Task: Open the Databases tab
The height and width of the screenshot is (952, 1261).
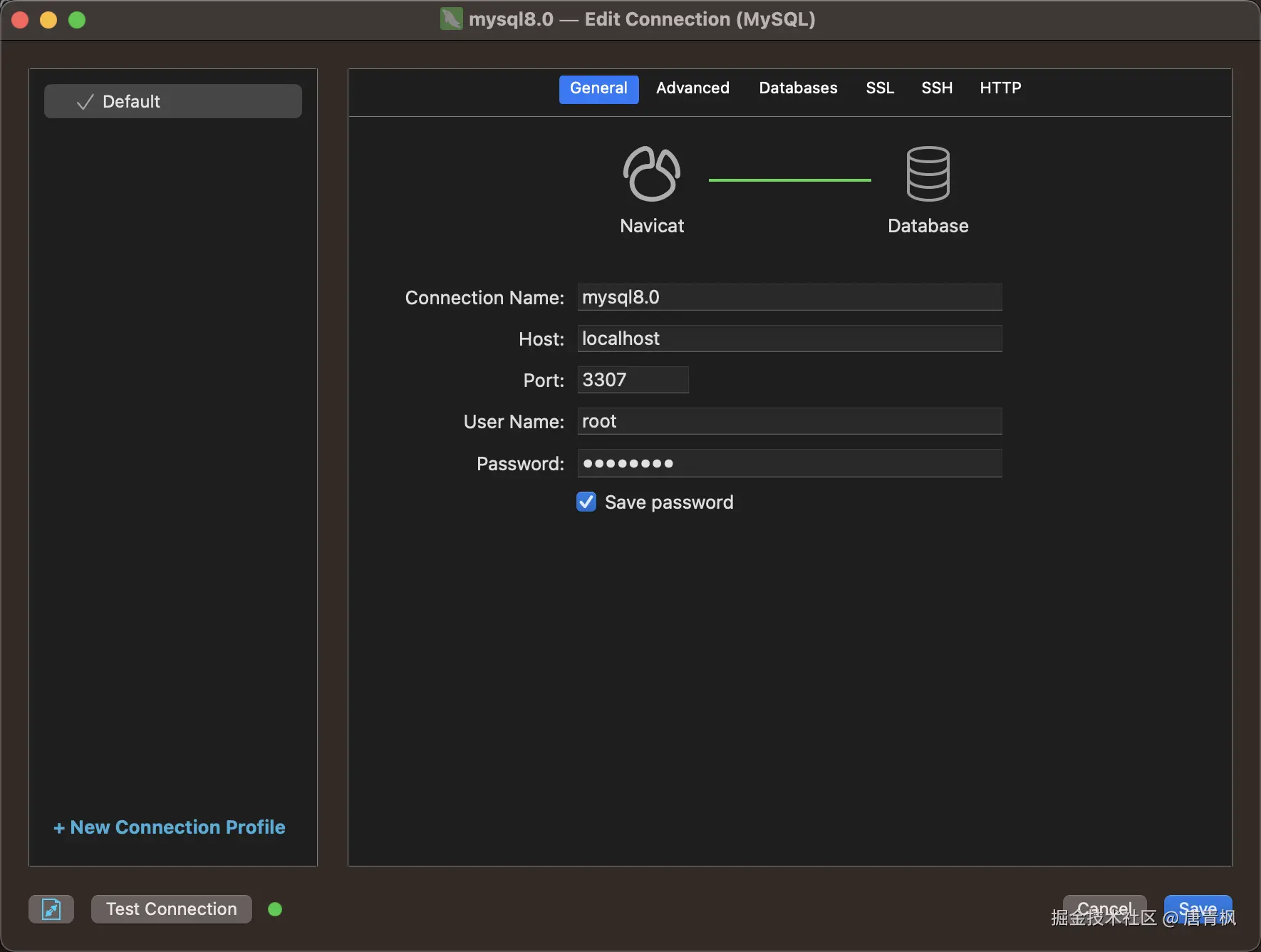Action: pos(798,88)
